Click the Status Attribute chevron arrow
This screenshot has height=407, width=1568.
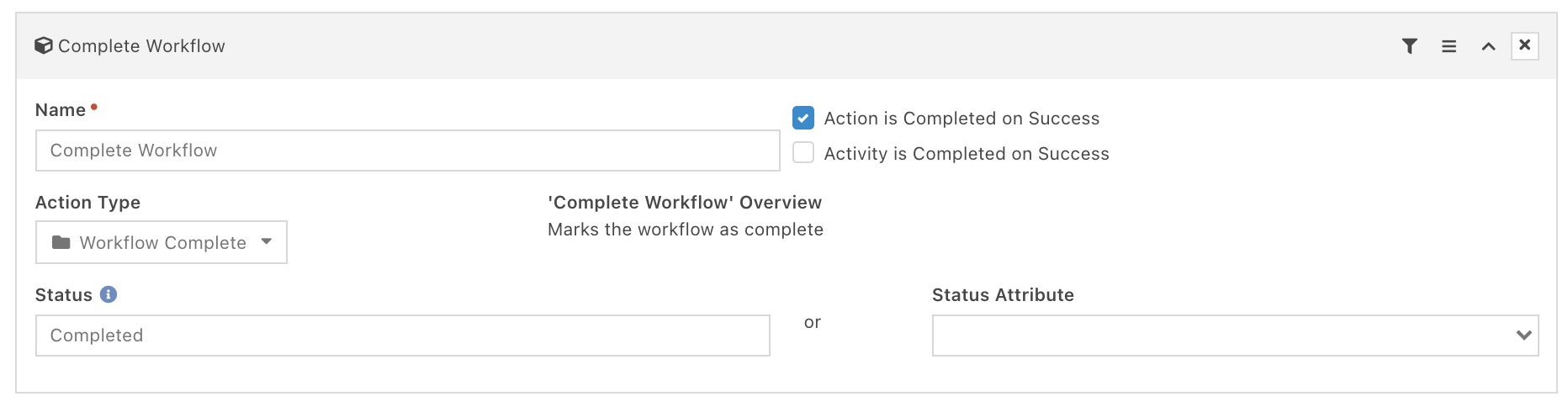pyautogui.click(x=1523, y=336)
